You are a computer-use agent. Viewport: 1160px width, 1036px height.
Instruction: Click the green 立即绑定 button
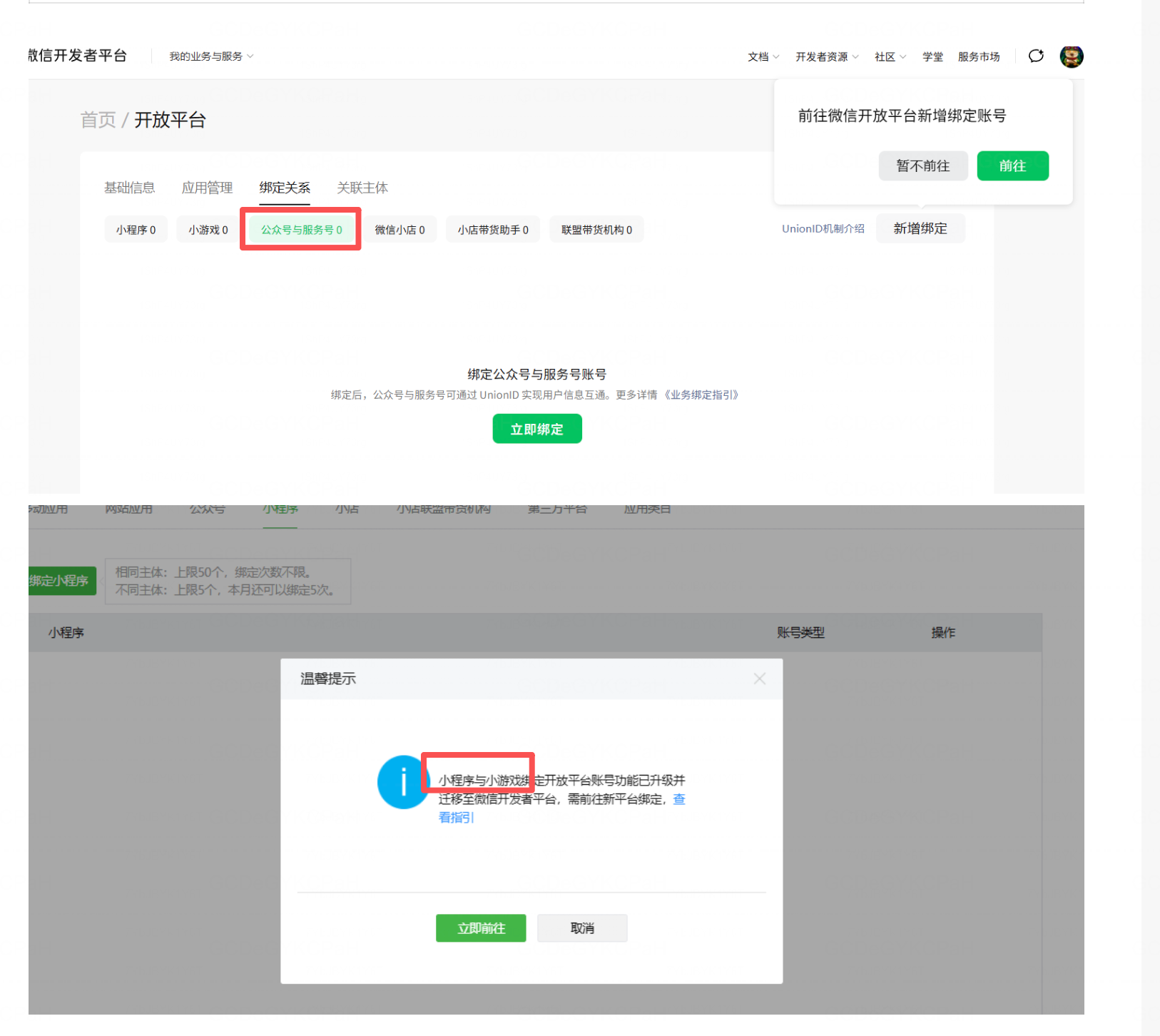(x=537, y=429)
